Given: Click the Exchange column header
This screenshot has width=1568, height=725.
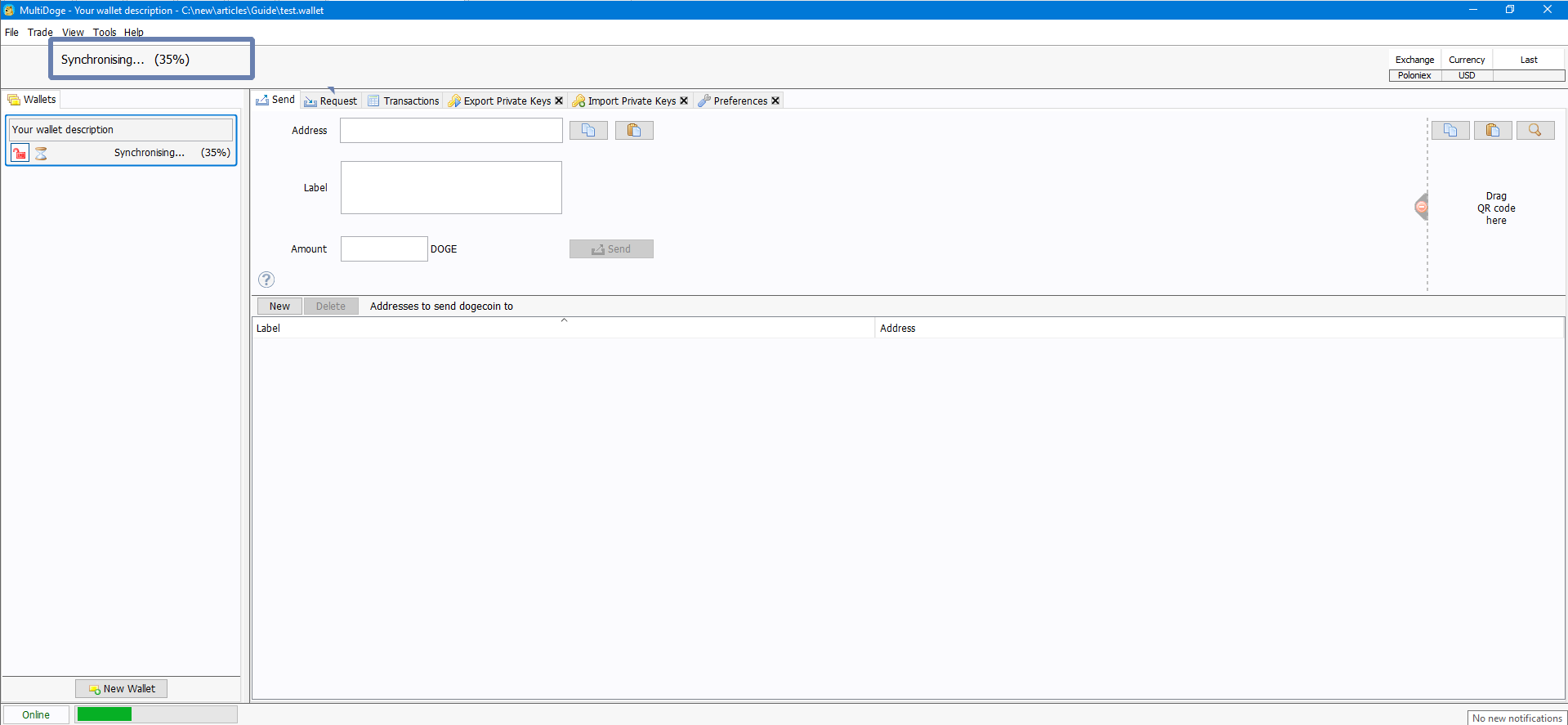Looking at the screenshot, I should (x=1414, y=60).
